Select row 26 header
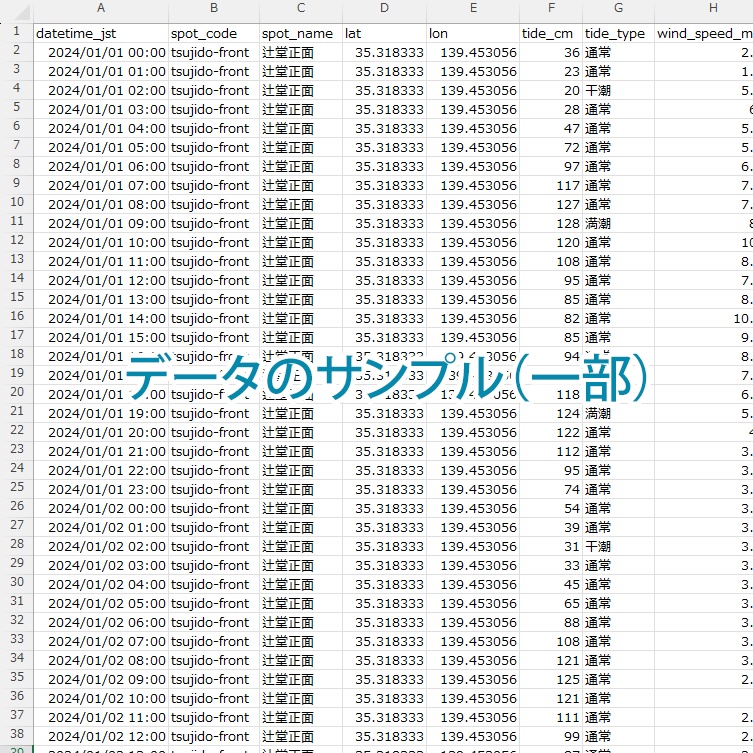The height and width of the screenshot is (753, 753). click(x=17, y=507)
